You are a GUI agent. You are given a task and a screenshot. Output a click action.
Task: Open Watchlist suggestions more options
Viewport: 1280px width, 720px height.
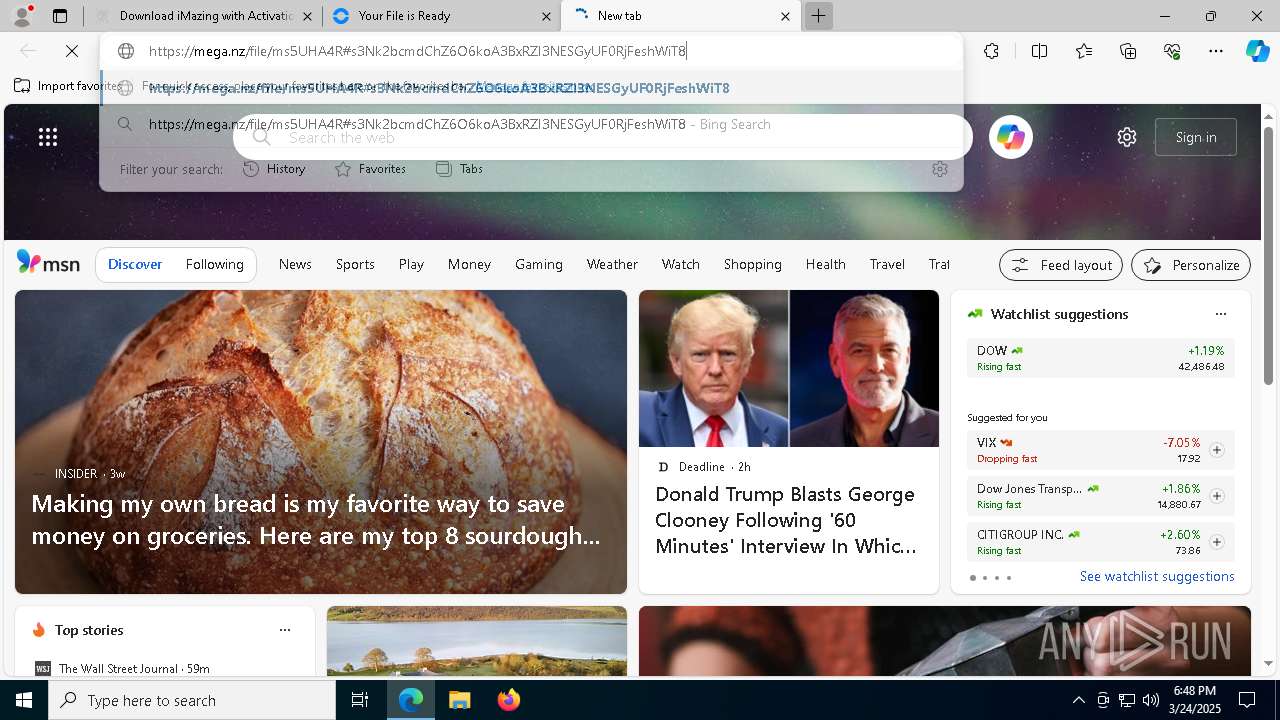(x=1220, y=314)
